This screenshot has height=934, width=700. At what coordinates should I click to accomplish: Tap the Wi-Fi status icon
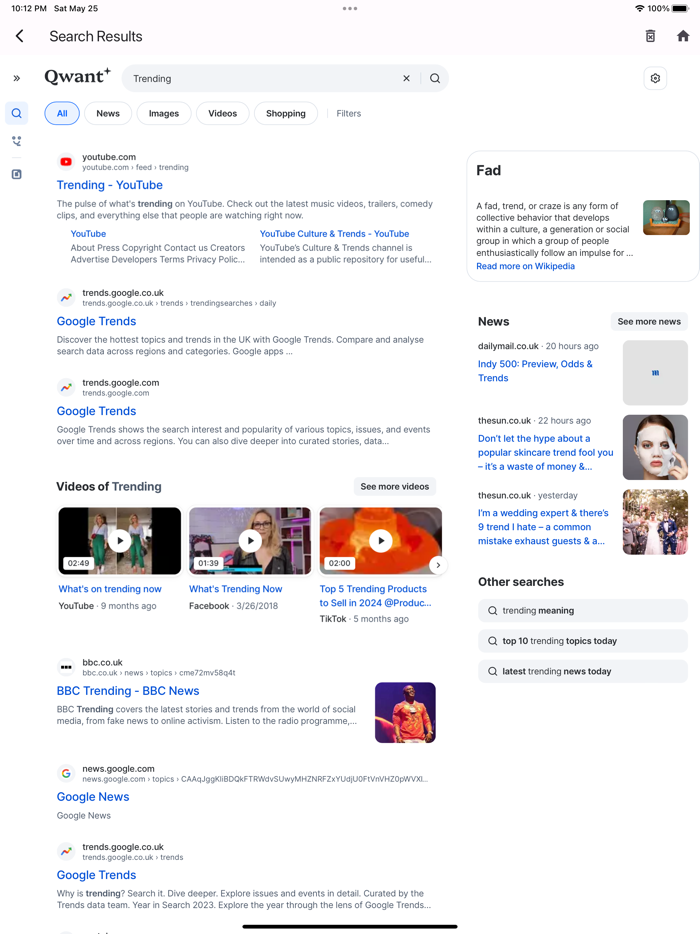point(639,8)
